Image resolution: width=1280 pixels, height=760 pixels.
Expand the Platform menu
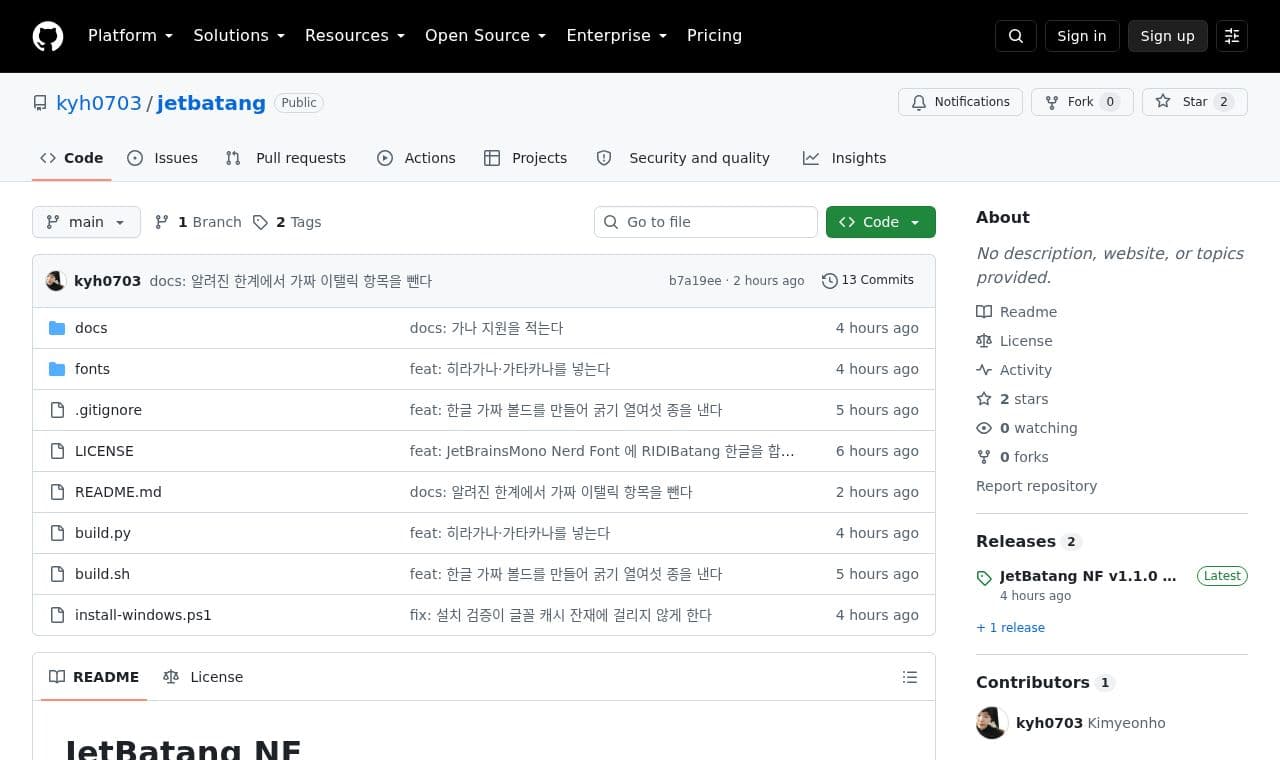click(x=131, y=36)
